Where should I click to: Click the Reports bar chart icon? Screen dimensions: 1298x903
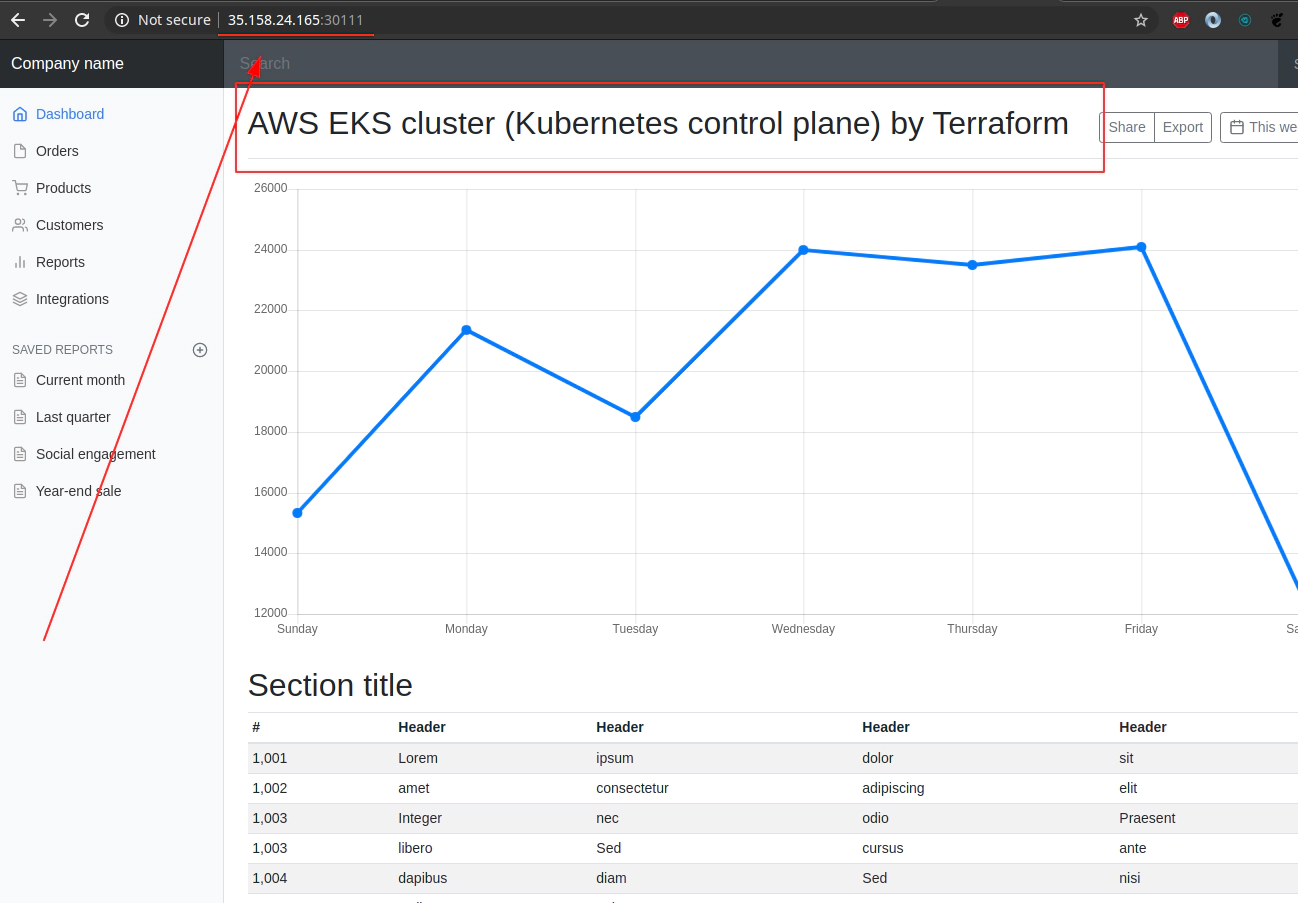coord(20,262)
